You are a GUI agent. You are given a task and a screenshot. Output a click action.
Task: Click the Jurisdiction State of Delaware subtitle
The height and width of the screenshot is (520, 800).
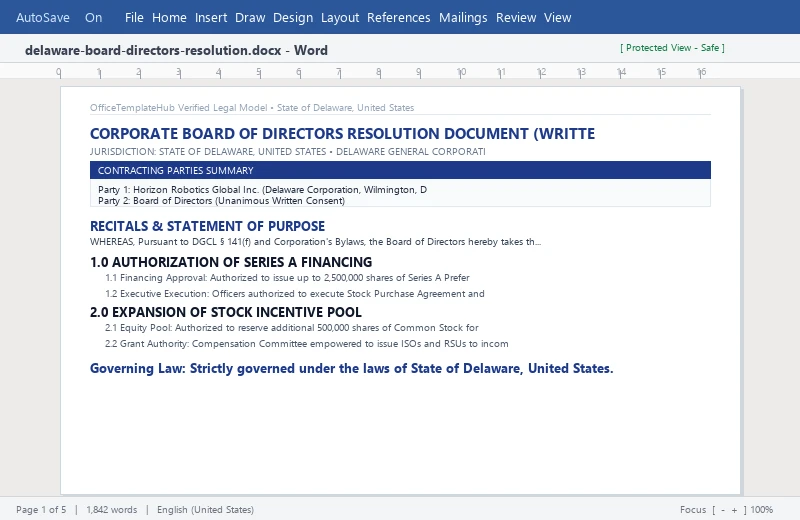point(288,152)
